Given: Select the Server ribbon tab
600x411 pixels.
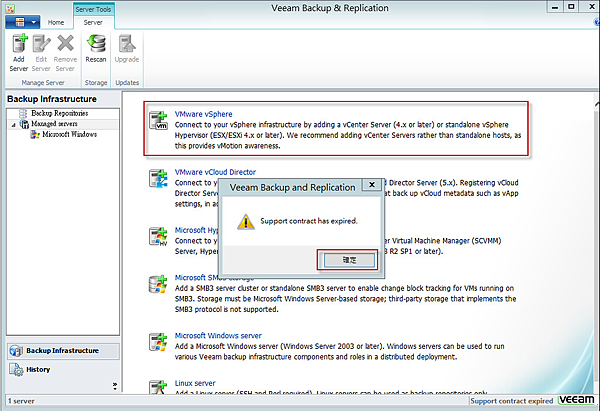Looking at the screenshot, I should pos(93,23).
